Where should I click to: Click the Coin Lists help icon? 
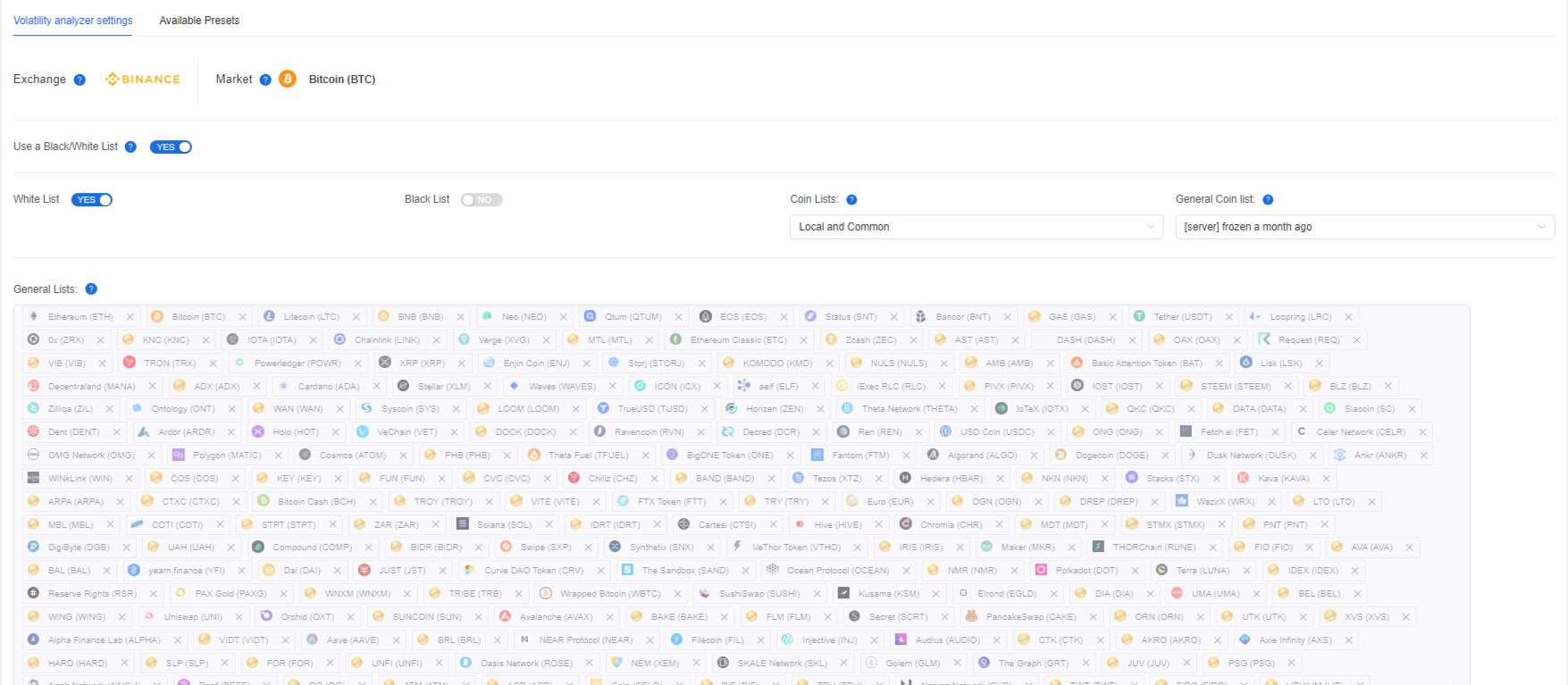pyautogui.click(x=851, y=200)
